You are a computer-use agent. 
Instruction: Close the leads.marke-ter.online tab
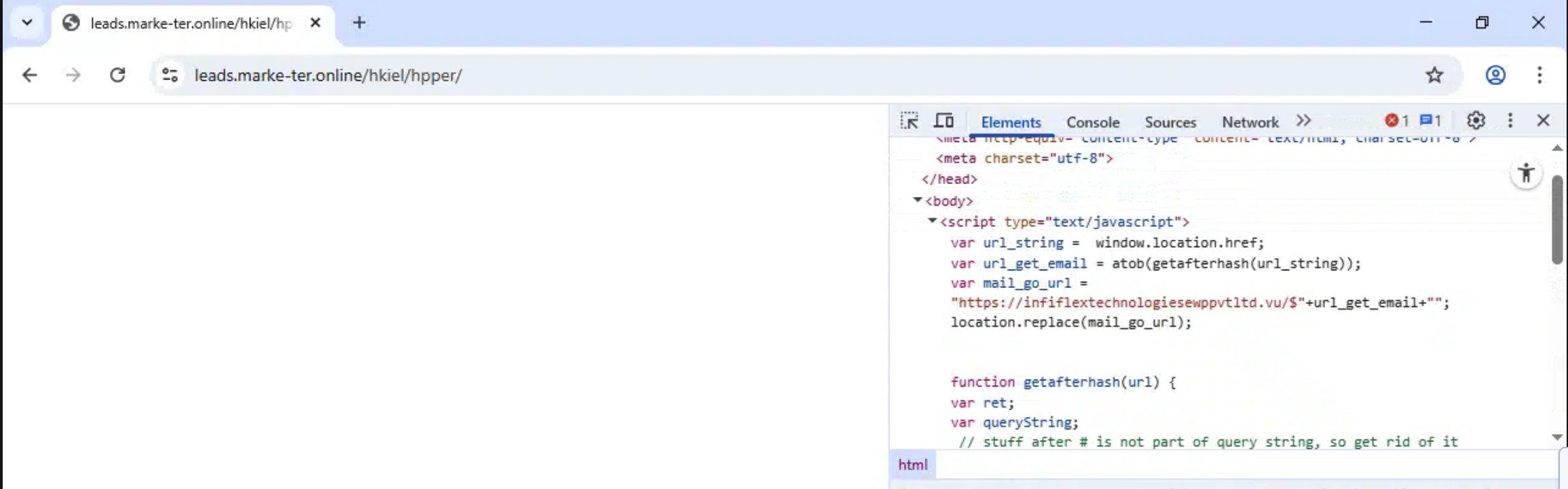[315, 22]
